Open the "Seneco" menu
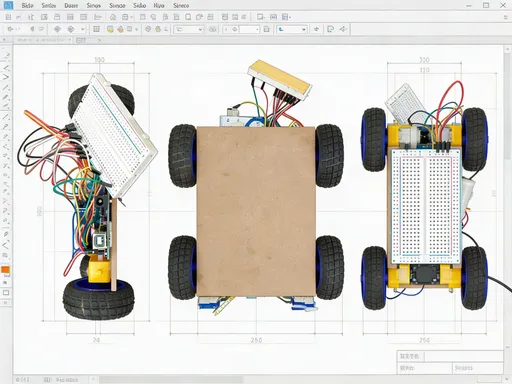The image size is (512, 384). point(181,5)
